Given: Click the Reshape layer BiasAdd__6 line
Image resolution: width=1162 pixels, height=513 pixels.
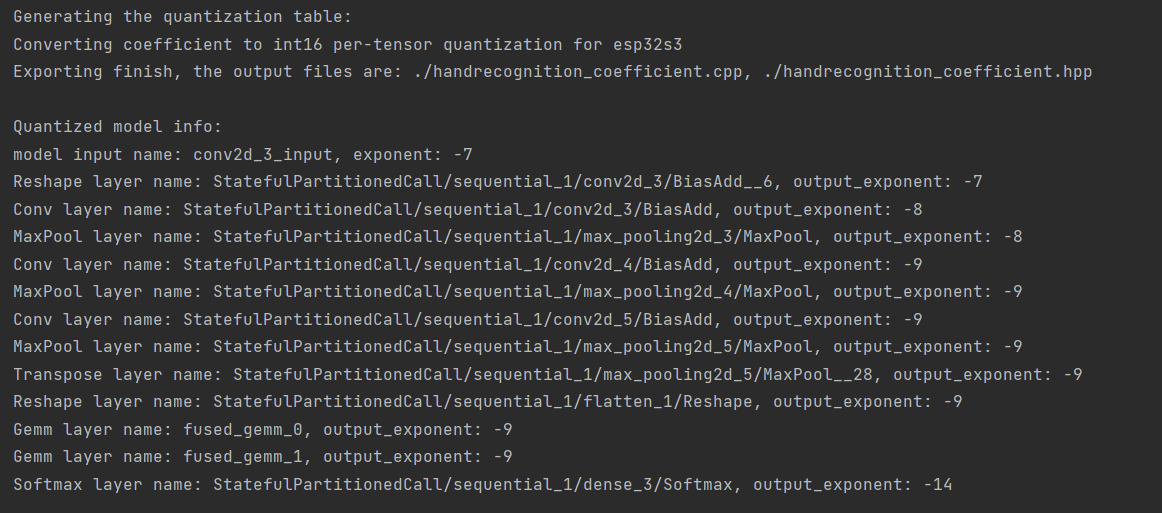Looking at the screenshot, I should tap(498, 182).
